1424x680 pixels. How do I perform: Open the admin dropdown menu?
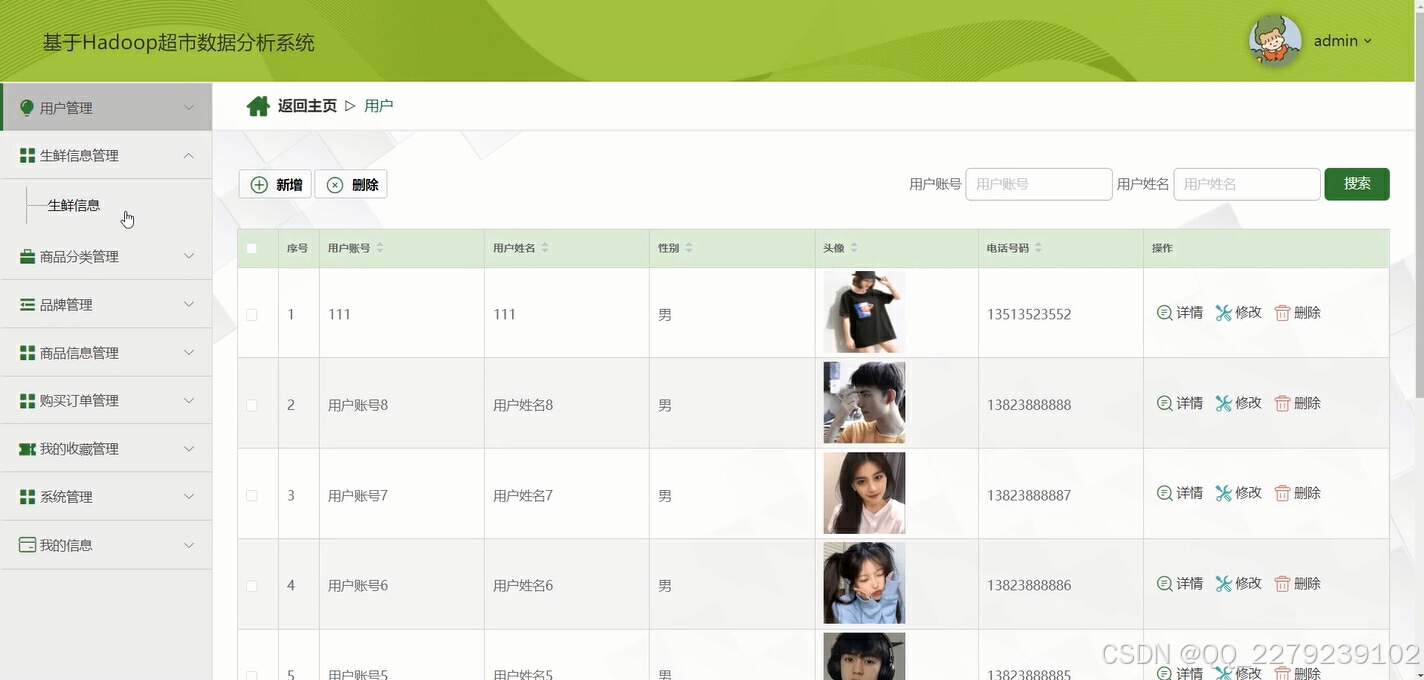click(1343, 41)
